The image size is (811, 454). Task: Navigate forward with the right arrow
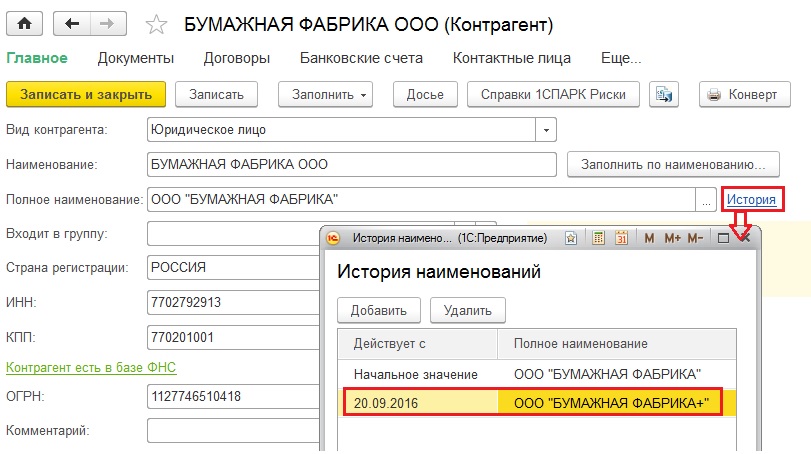point(108,24)
